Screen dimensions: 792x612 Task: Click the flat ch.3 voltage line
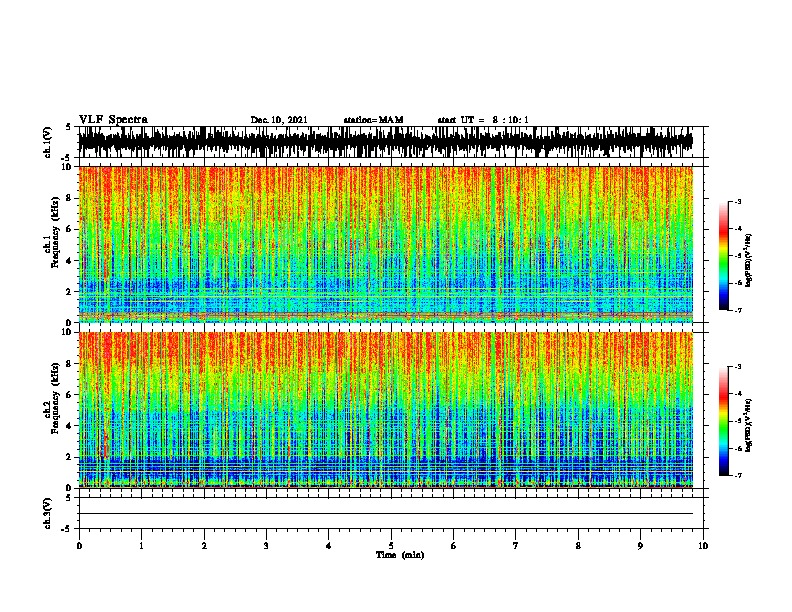[385, 514]
